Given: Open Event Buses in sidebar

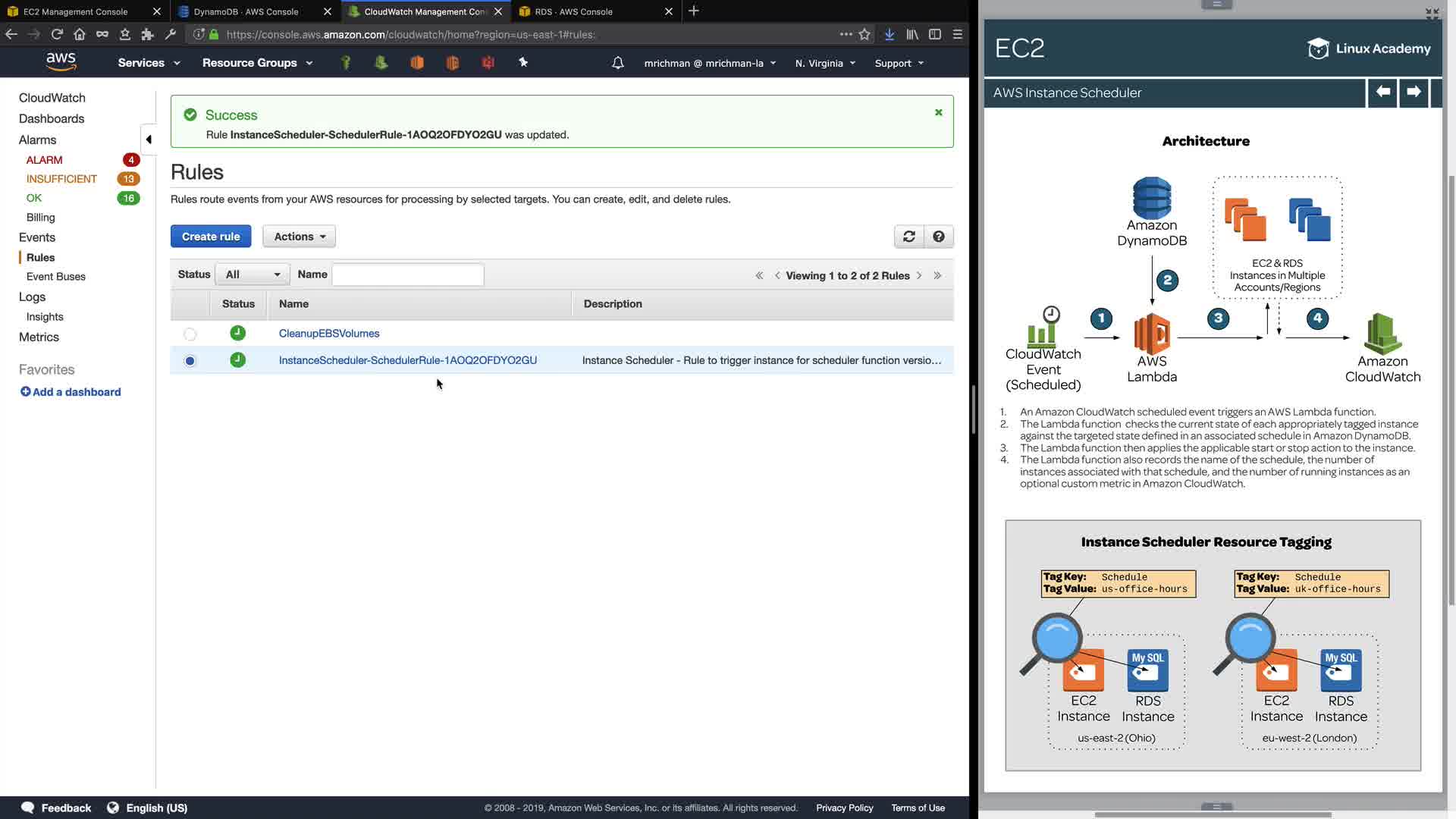Looking at the screenshot, I should pos(55,277).
